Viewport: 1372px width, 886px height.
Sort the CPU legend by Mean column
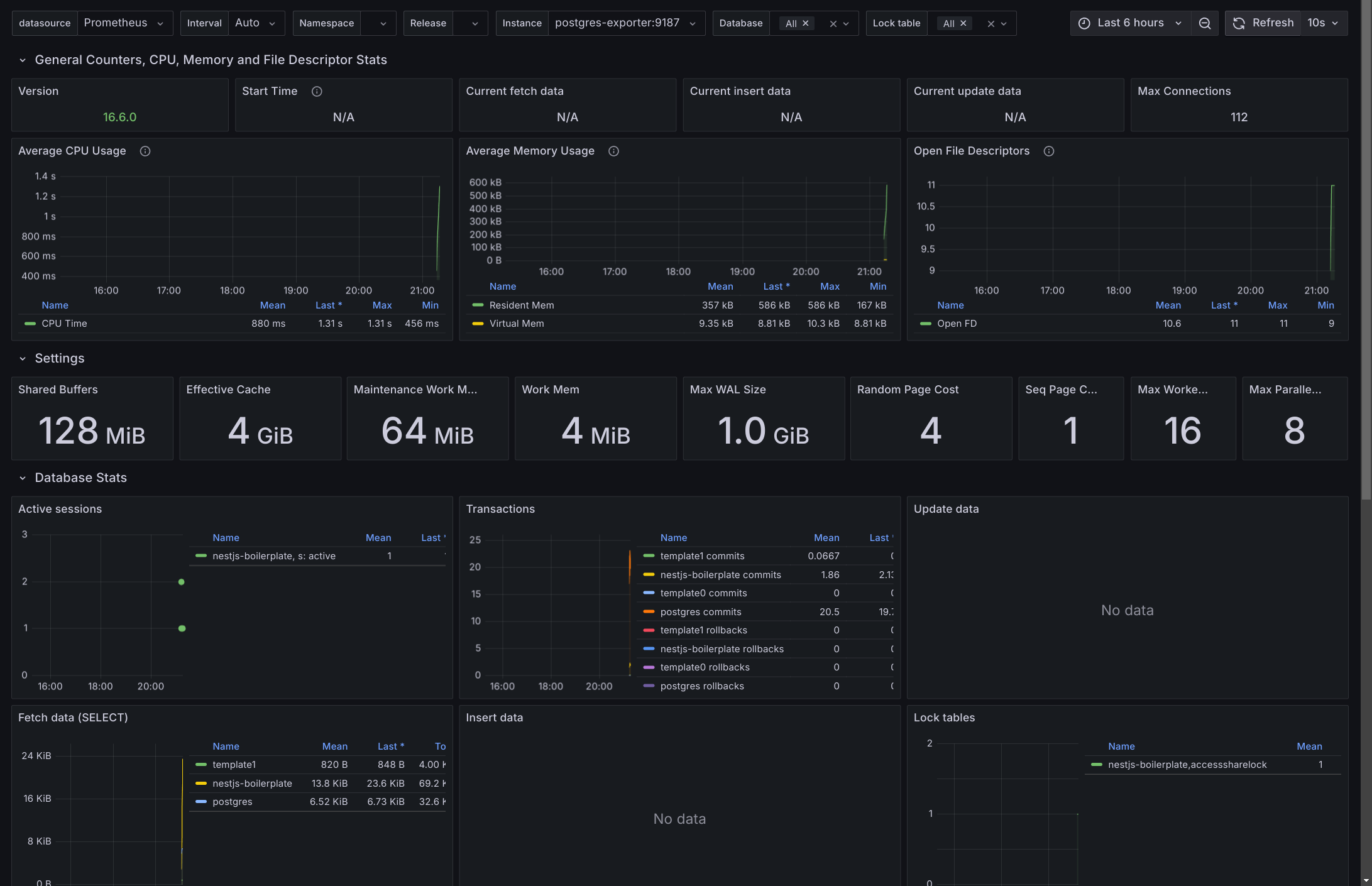click(x=272, y=305)
